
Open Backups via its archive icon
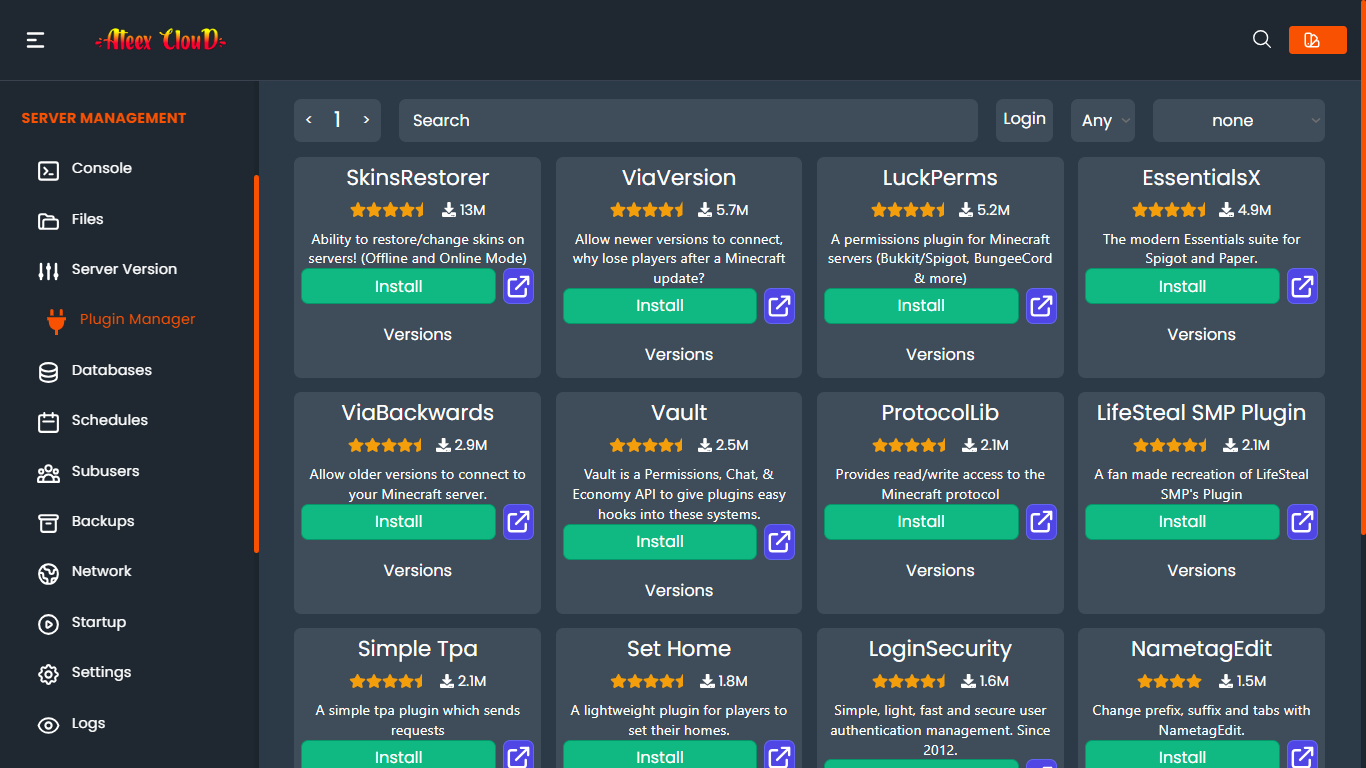[48, 521]
